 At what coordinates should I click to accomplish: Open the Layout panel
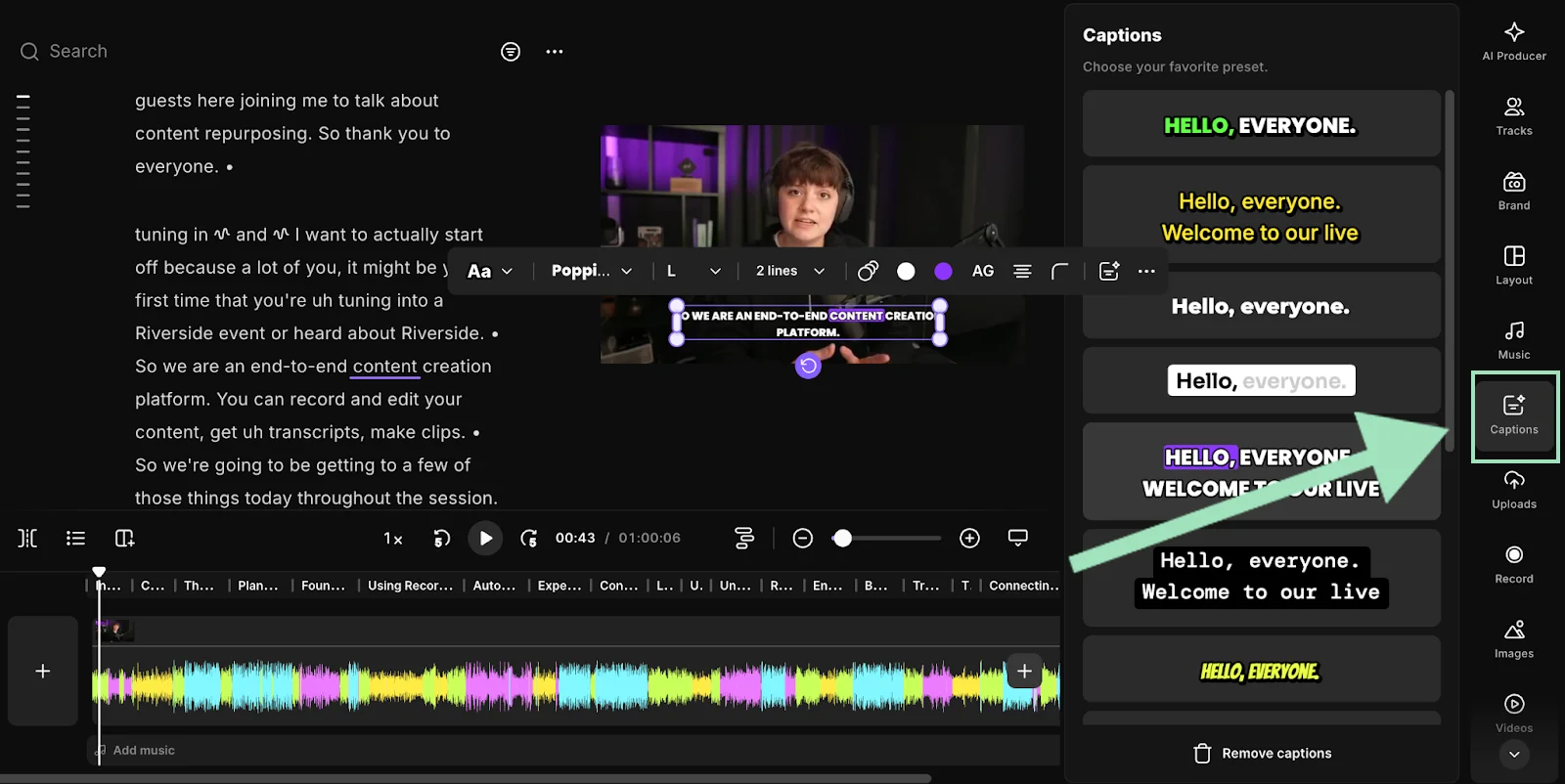[1514, 265]
